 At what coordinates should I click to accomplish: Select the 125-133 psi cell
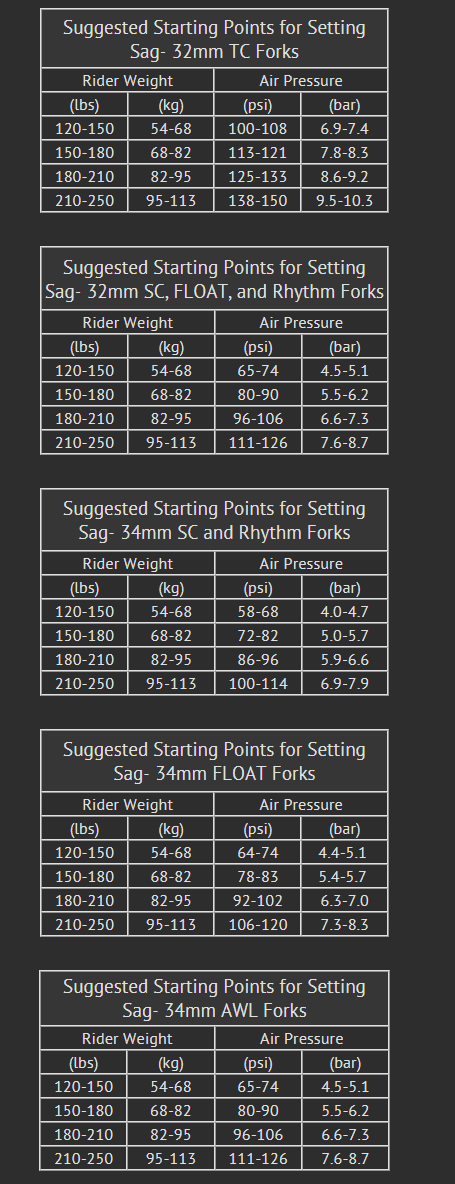click(x=257, y=177)
